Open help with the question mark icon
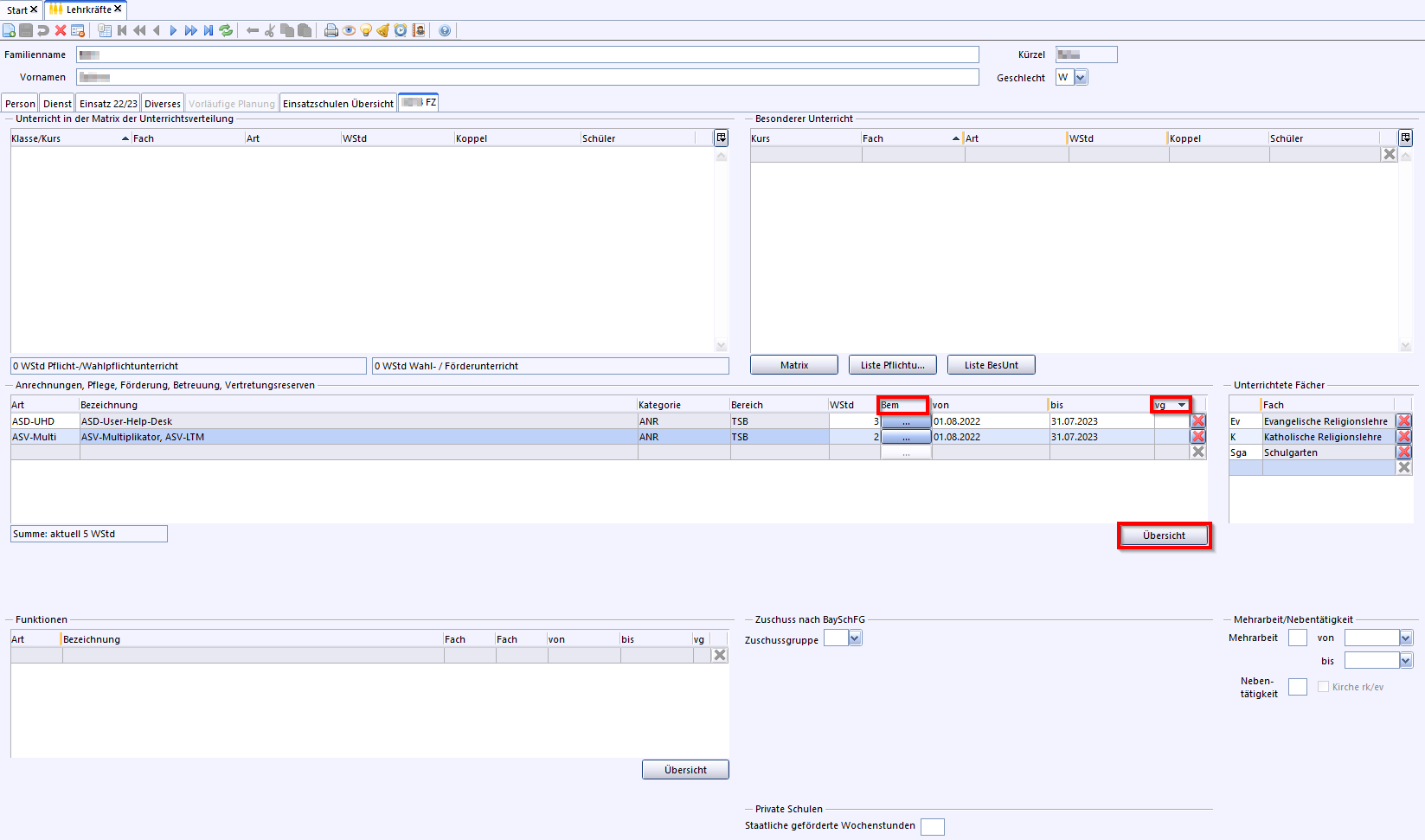This screenshot has height=840, width=1425. click(445, 30)
